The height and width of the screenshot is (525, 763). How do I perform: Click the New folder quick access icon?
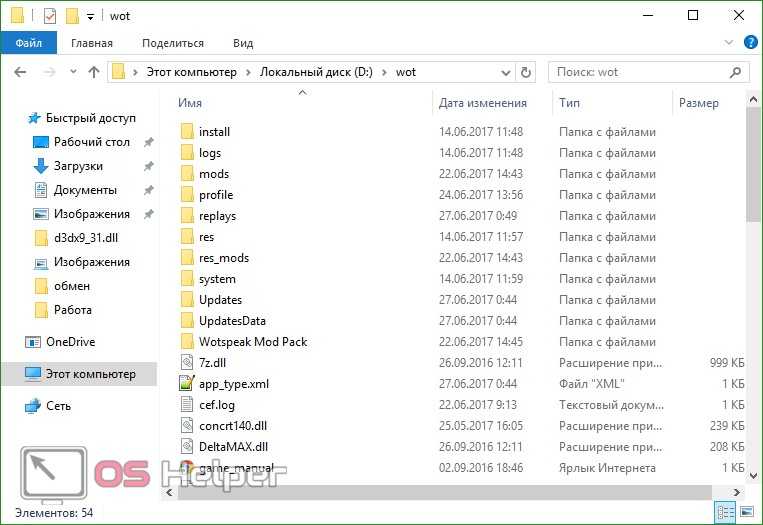[73, 16]
